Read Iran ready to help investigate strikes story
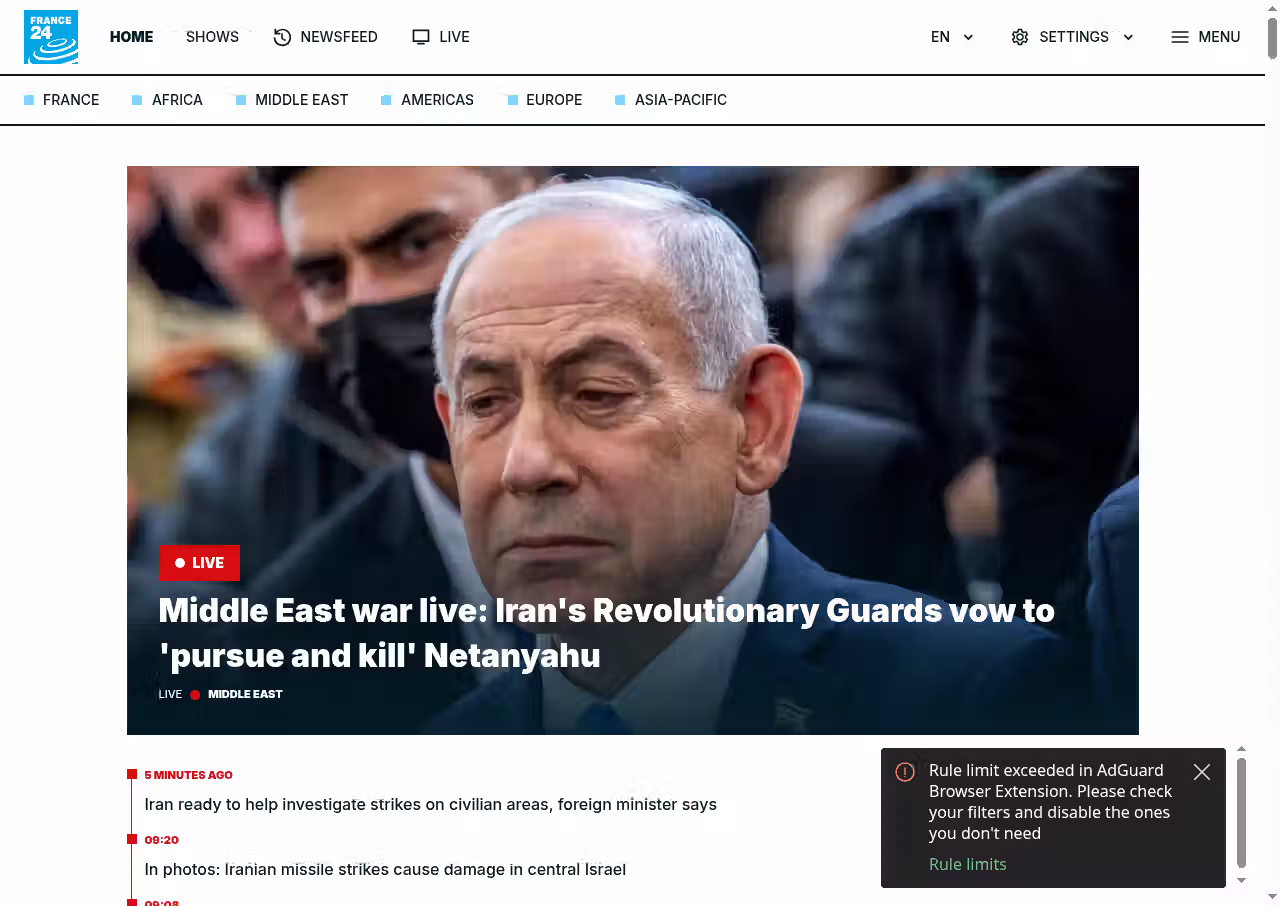Viewport: 1280px width, 906px height. tap(430, 804)
